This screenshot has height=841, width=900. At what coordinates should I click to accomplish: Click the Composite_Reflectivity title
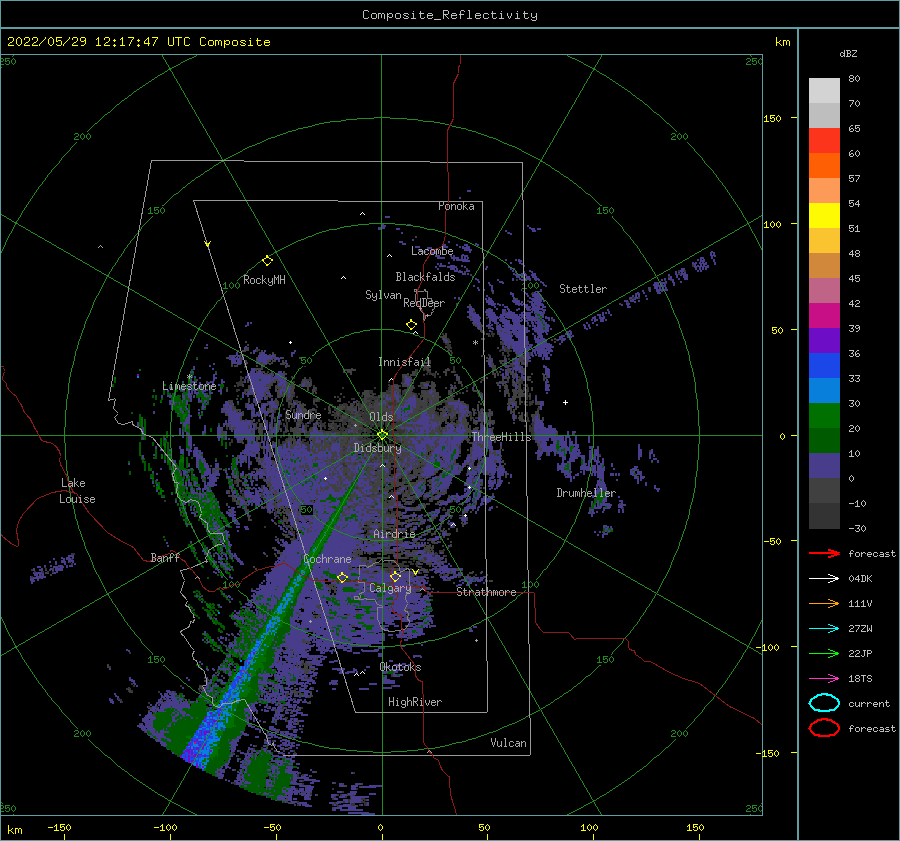coord(450,15)
